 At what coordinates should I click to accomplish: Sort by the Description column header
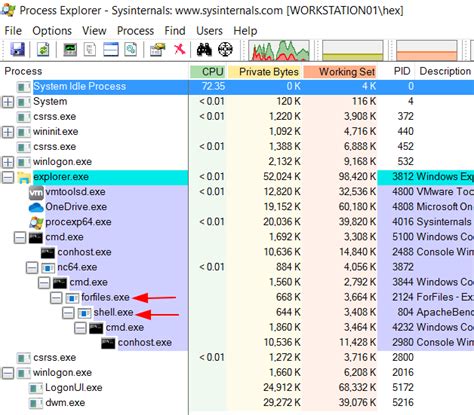pyautogui.click(x=445, y=71)
